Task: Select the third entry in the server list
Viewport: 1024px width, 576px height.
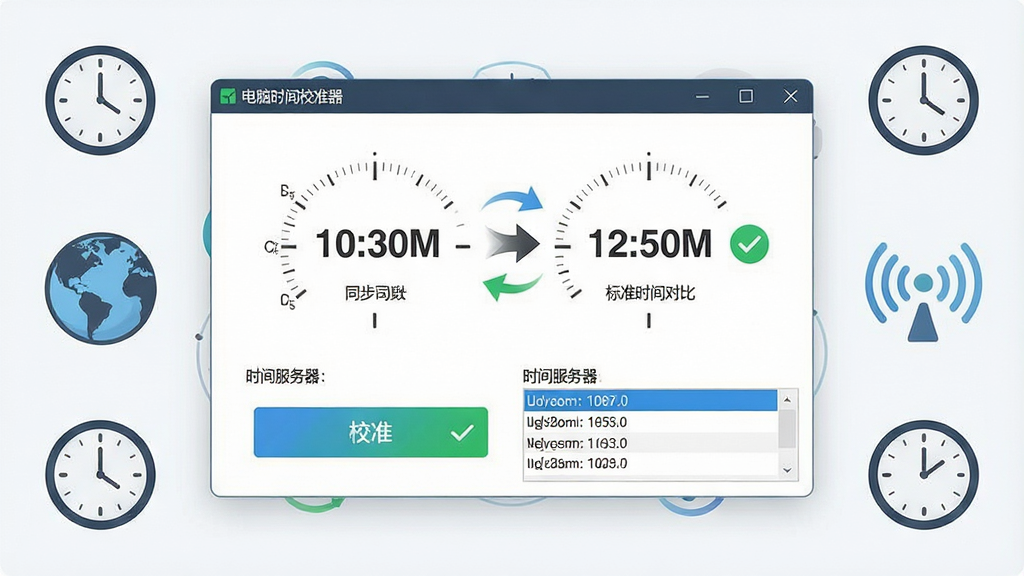Action: pyautogui.click(x=650, y=443)
